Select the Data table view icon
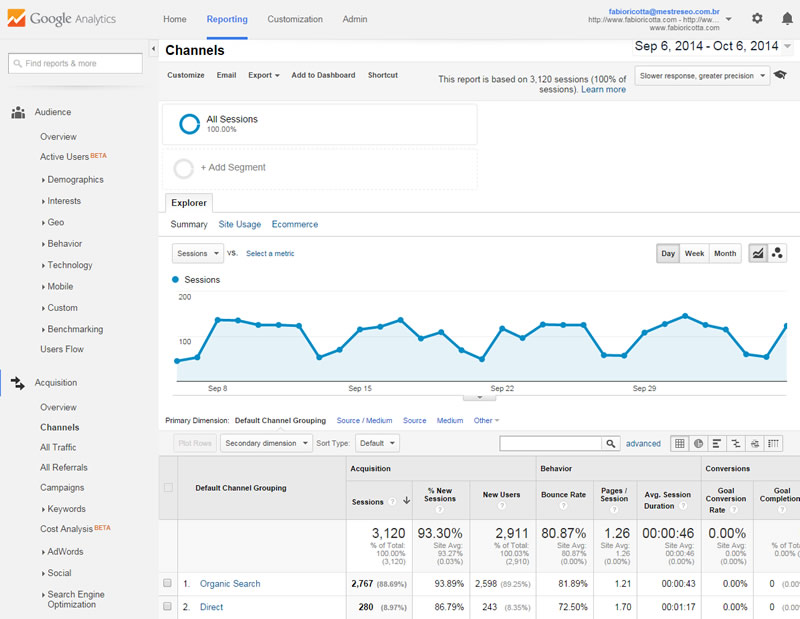The image size is (800, 619). click(x=680, y=443)
